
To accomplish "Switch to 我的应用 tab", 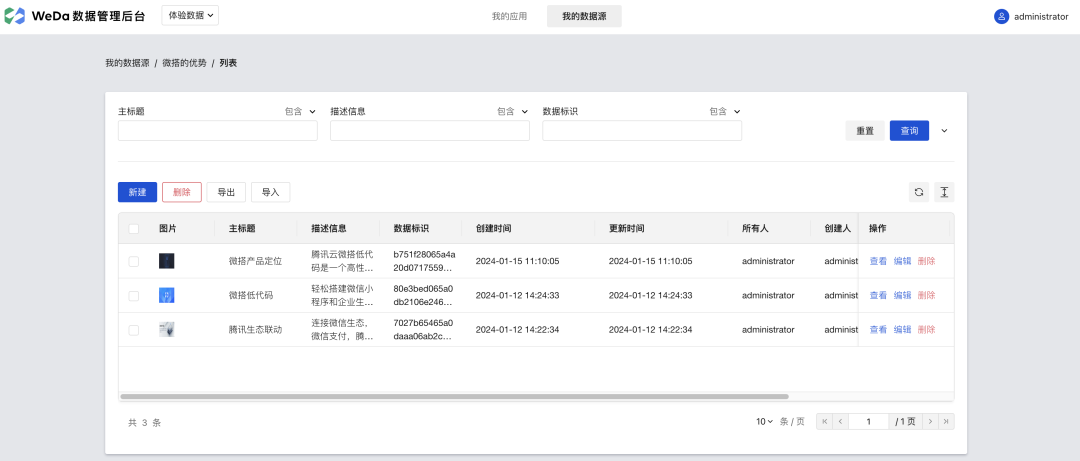I will pos(510,16).
